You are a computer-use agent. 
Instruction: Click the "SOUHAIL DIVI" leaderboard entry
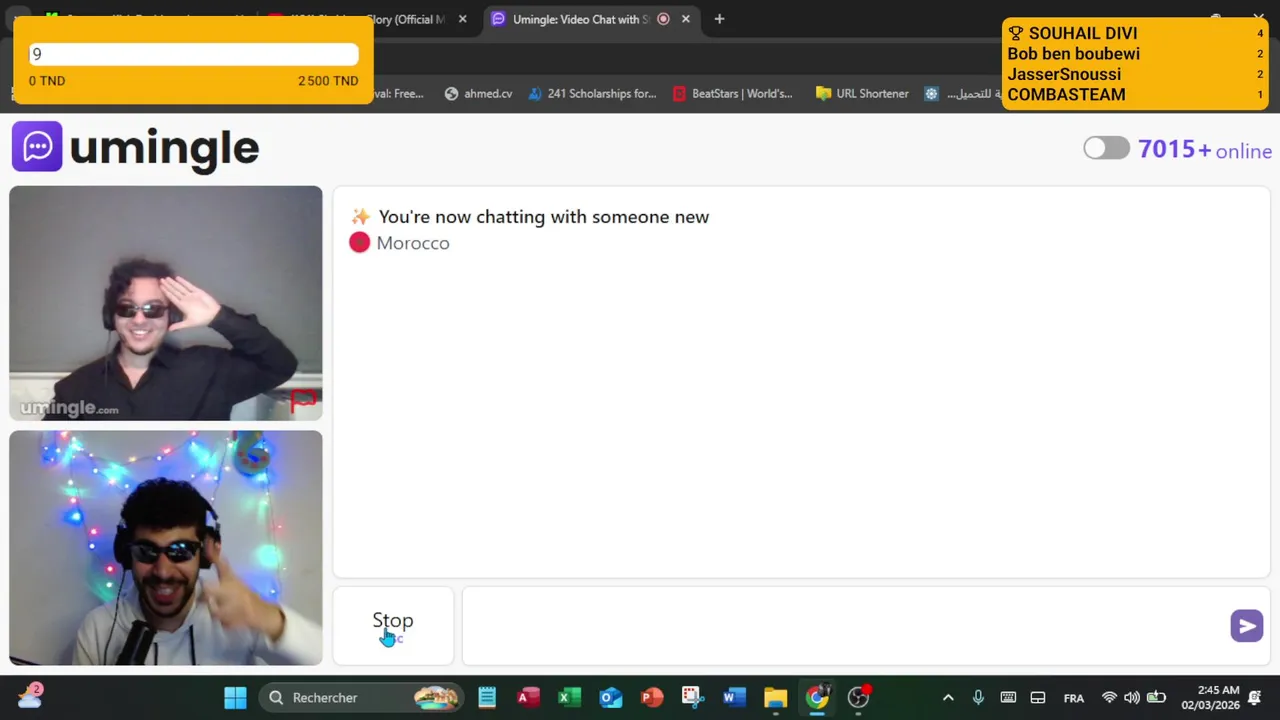(x=1135, y=34)
